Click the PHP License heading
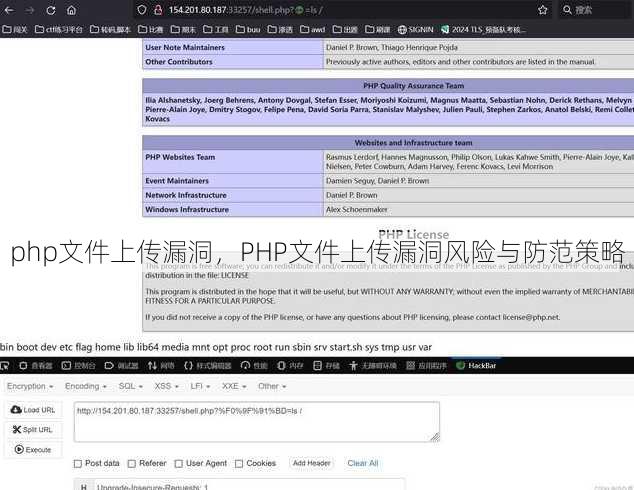This screenshot has width=634, height=490. [413, 234]
